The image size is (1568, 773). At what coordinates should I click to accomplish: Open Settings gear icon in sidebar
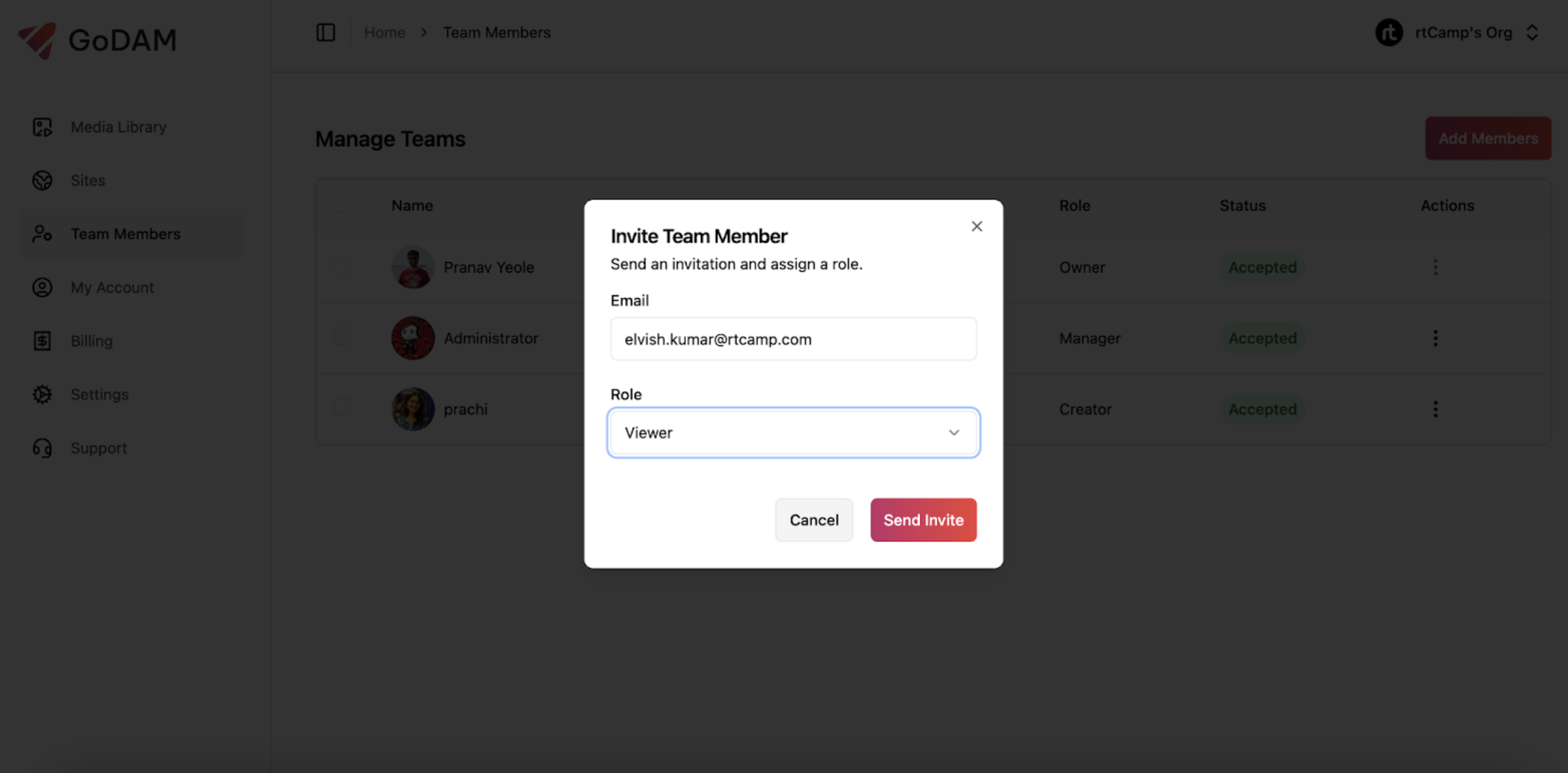coord(43,394)
